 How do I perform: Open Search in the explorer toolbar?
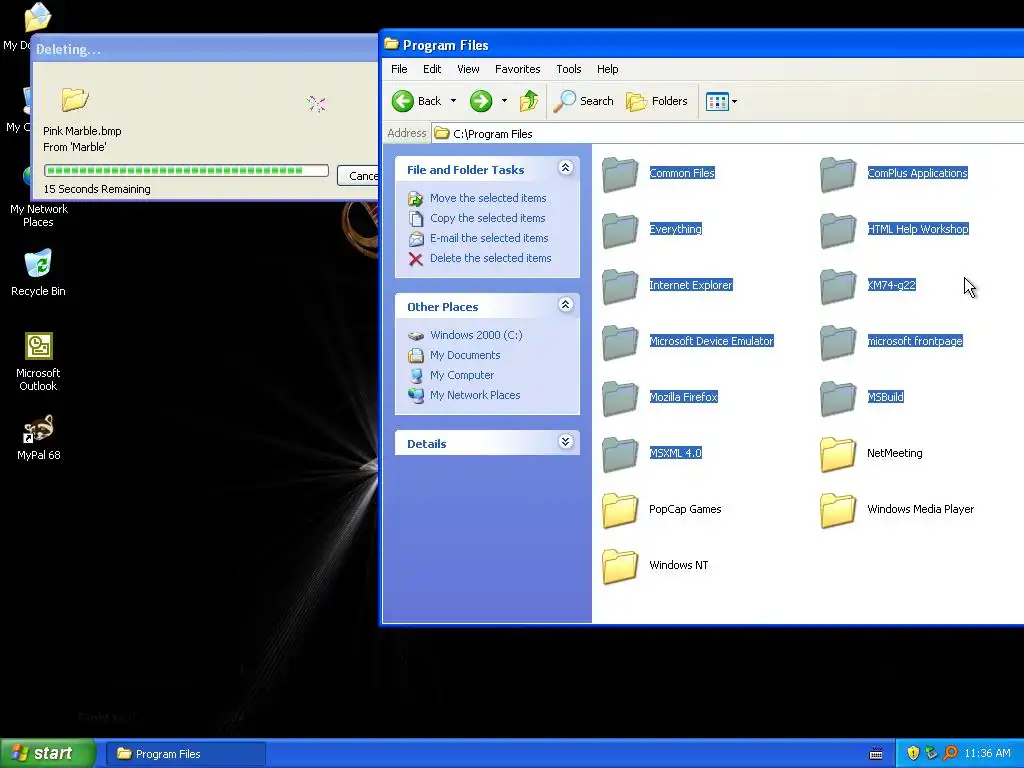(584, 101)
